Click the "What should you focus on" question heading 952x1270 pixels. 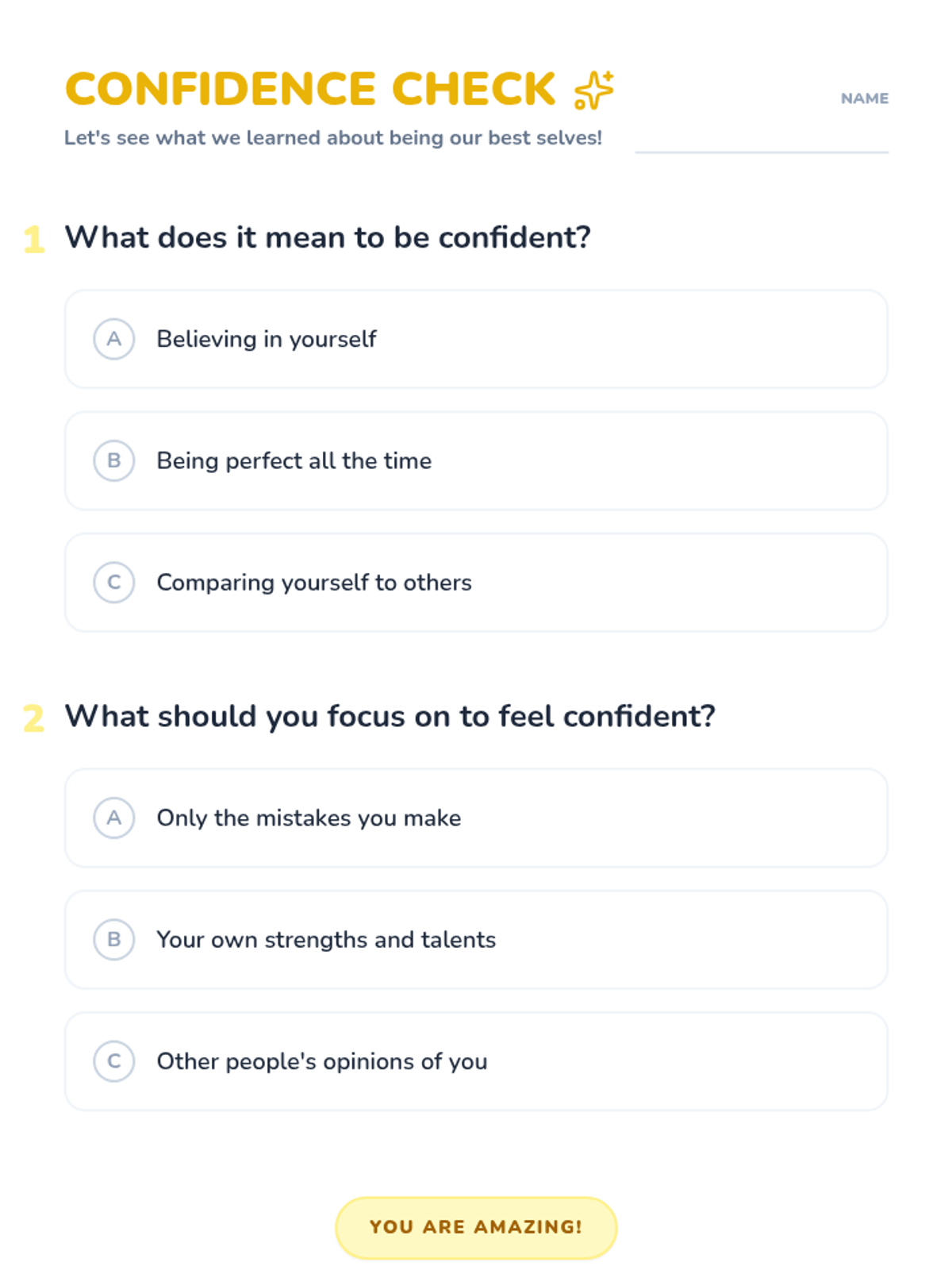390,716
